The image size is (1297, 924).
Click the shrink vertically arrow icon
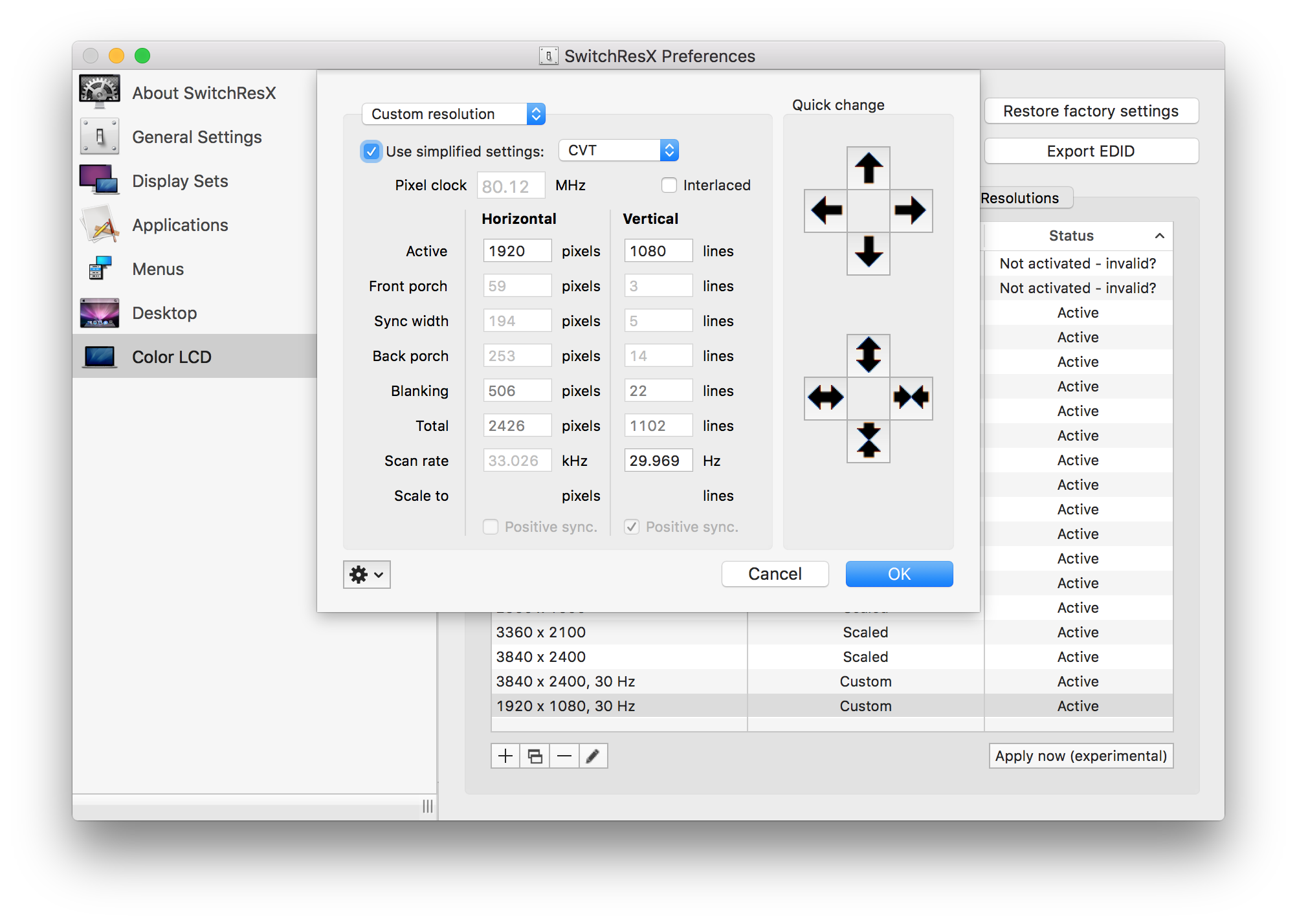pyautogui.click(x=868, y=440)
